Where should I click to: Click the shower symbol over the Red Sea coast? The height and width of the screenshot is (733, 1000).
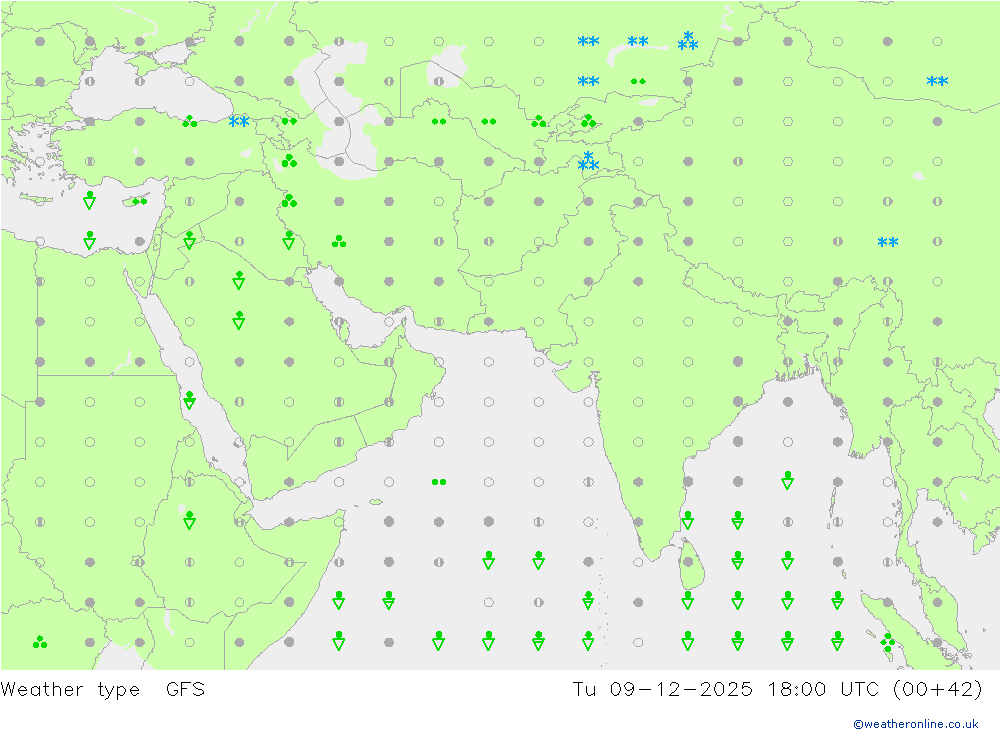point(189,400)
